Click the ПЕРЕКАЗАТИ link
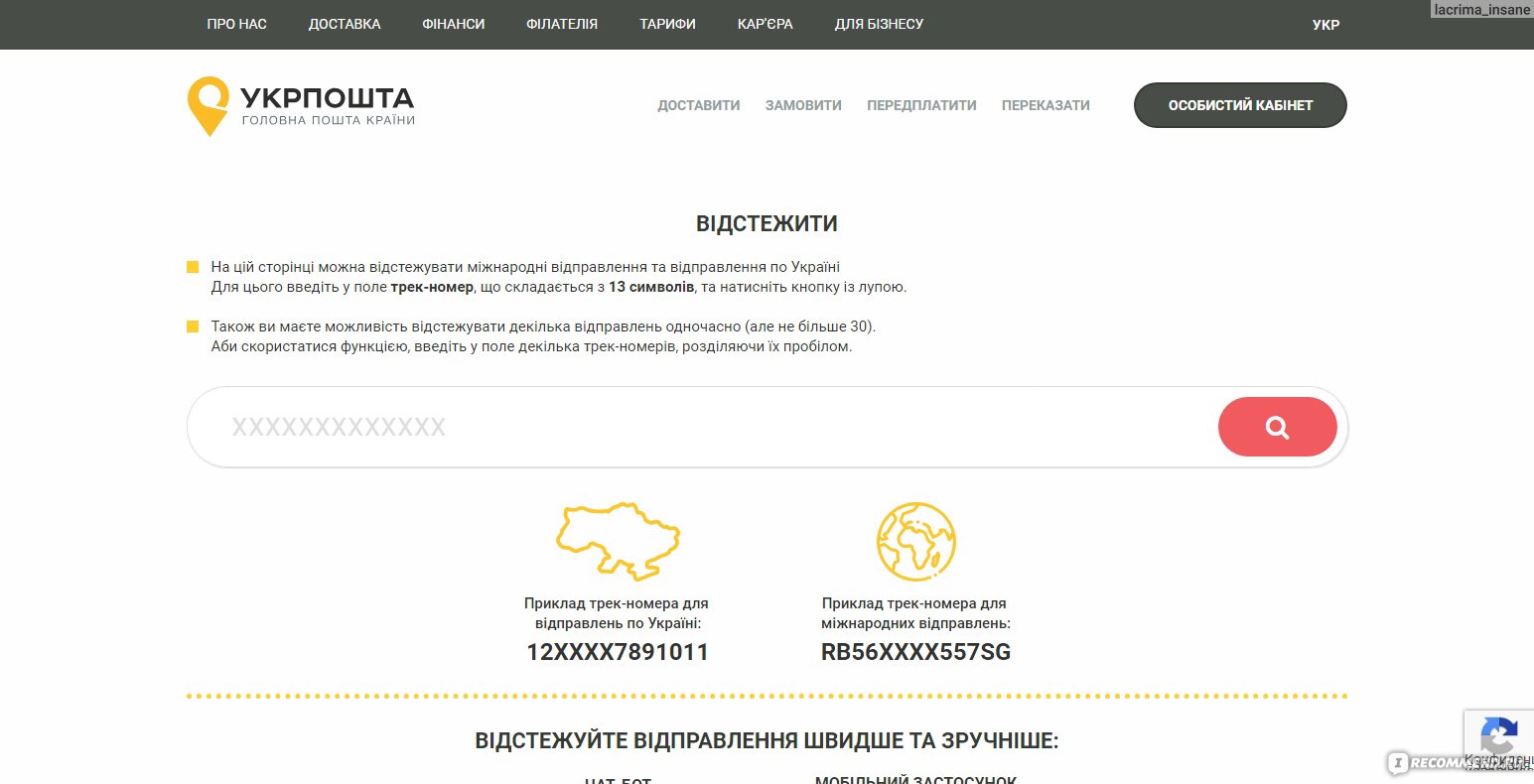Viewport: 1534px width, 784px height. [x=1046, y=105]
